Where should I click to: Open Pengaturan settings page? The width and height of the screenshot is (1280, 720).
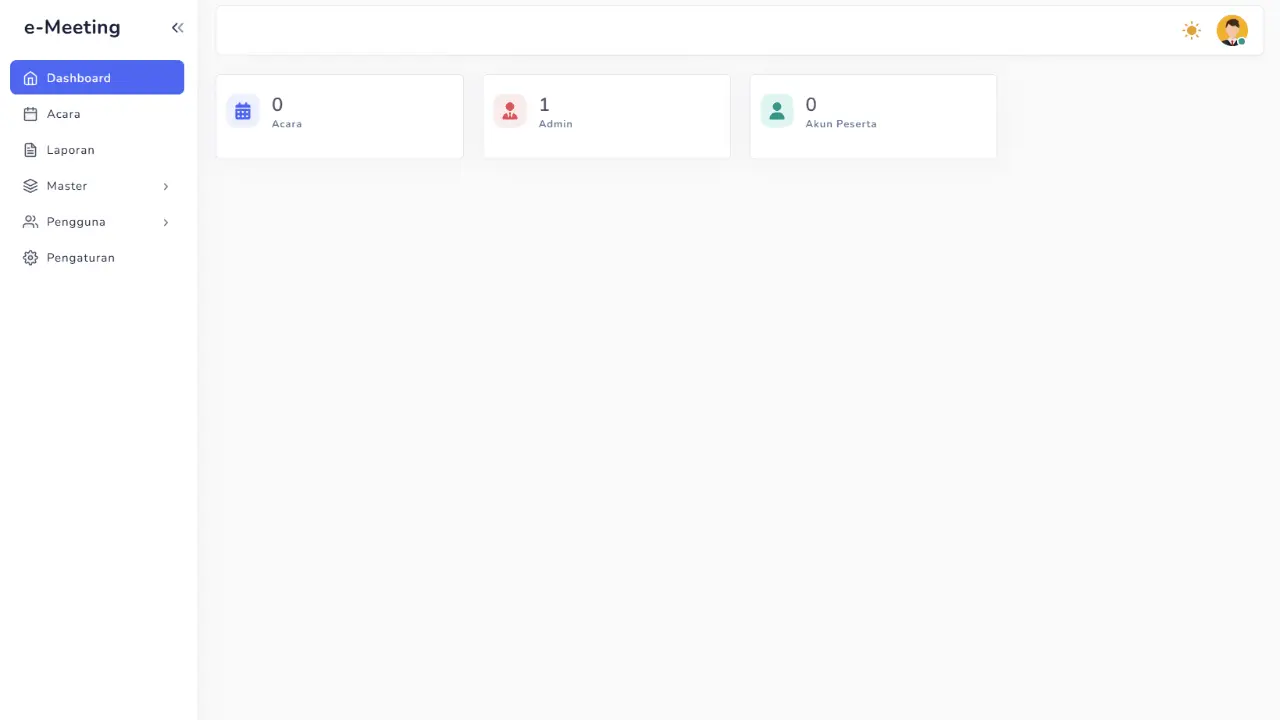[x=97, y=258]
